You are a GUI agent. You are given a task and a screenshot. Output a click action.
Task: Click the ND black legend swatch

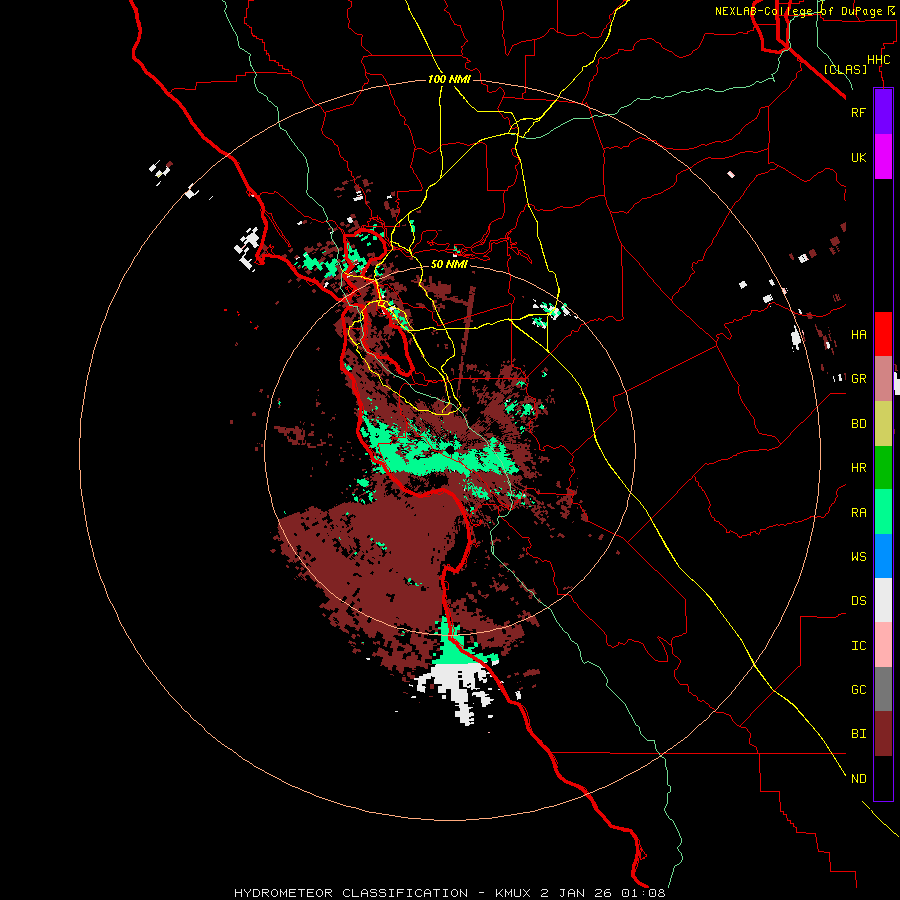tap(883, 778)
